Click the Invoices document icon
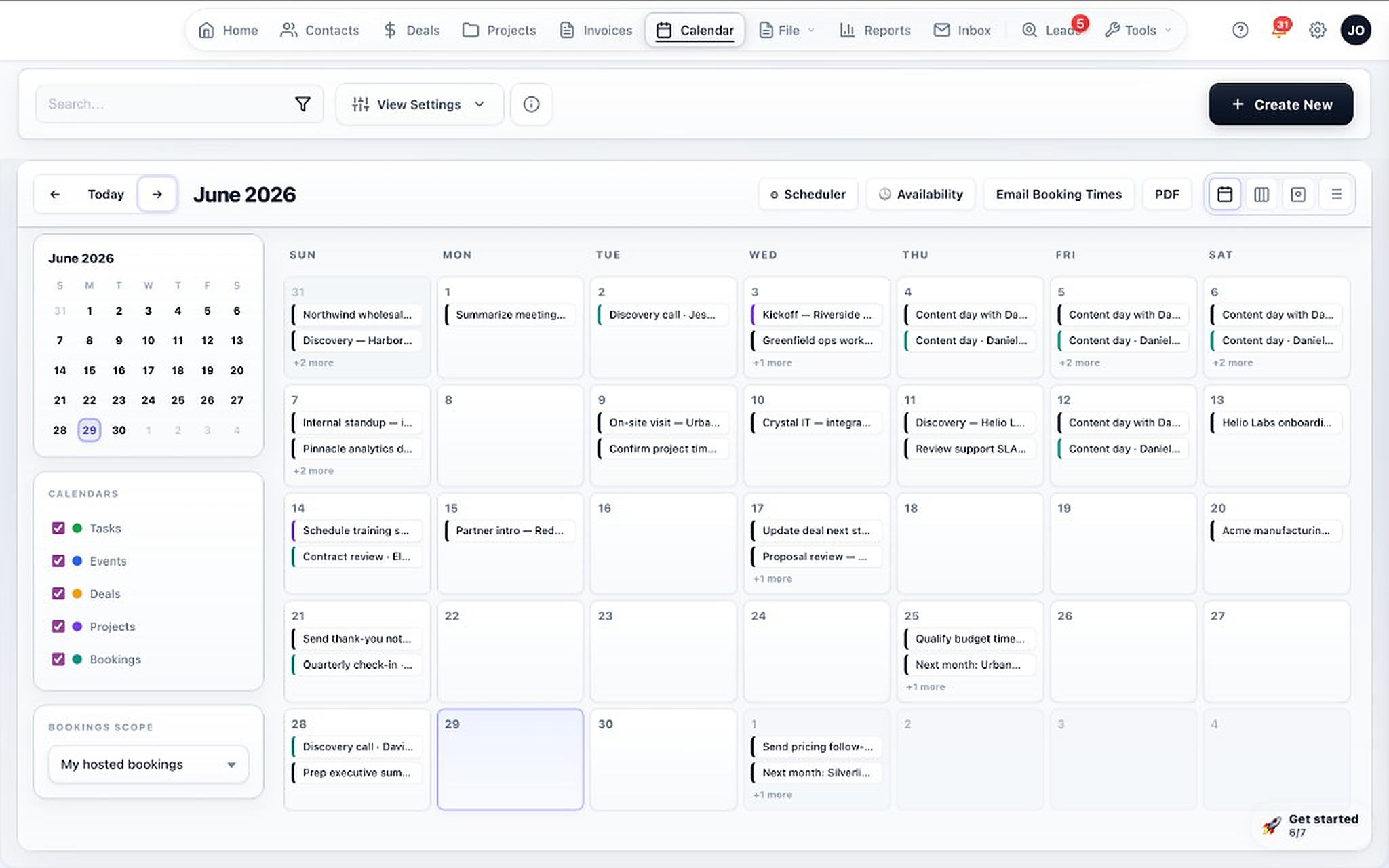Screen dimensions: 1389x868 [x=566, y=31]
